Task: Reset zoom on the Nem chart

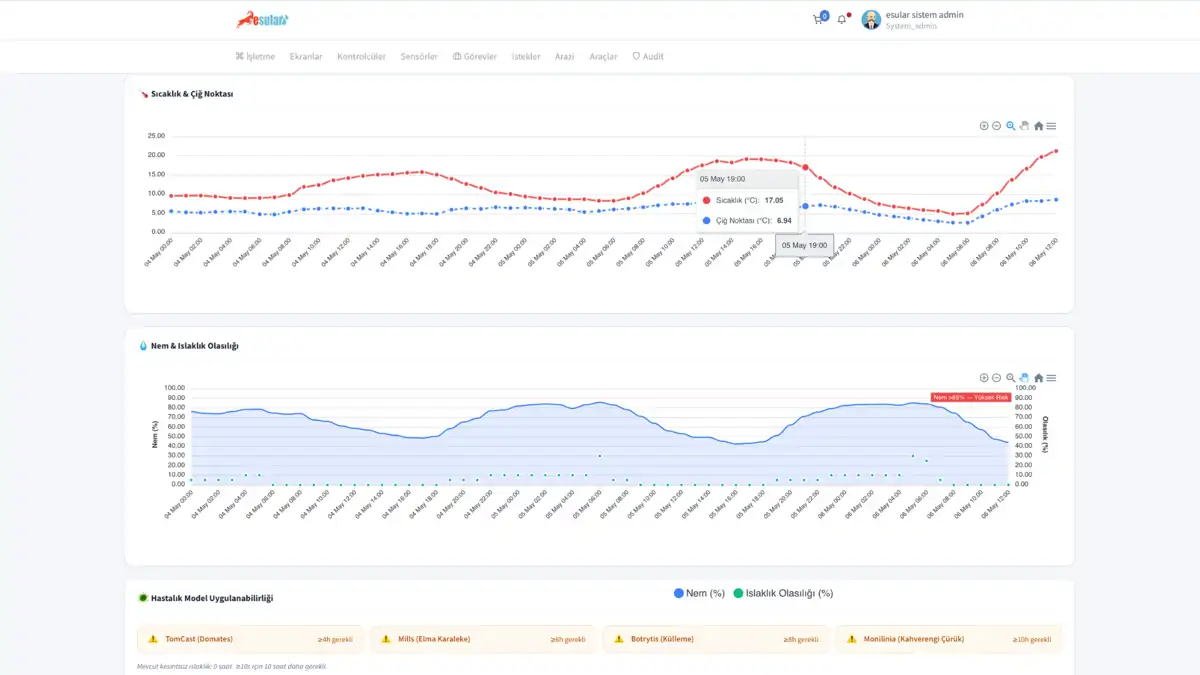Action: 1038,378
